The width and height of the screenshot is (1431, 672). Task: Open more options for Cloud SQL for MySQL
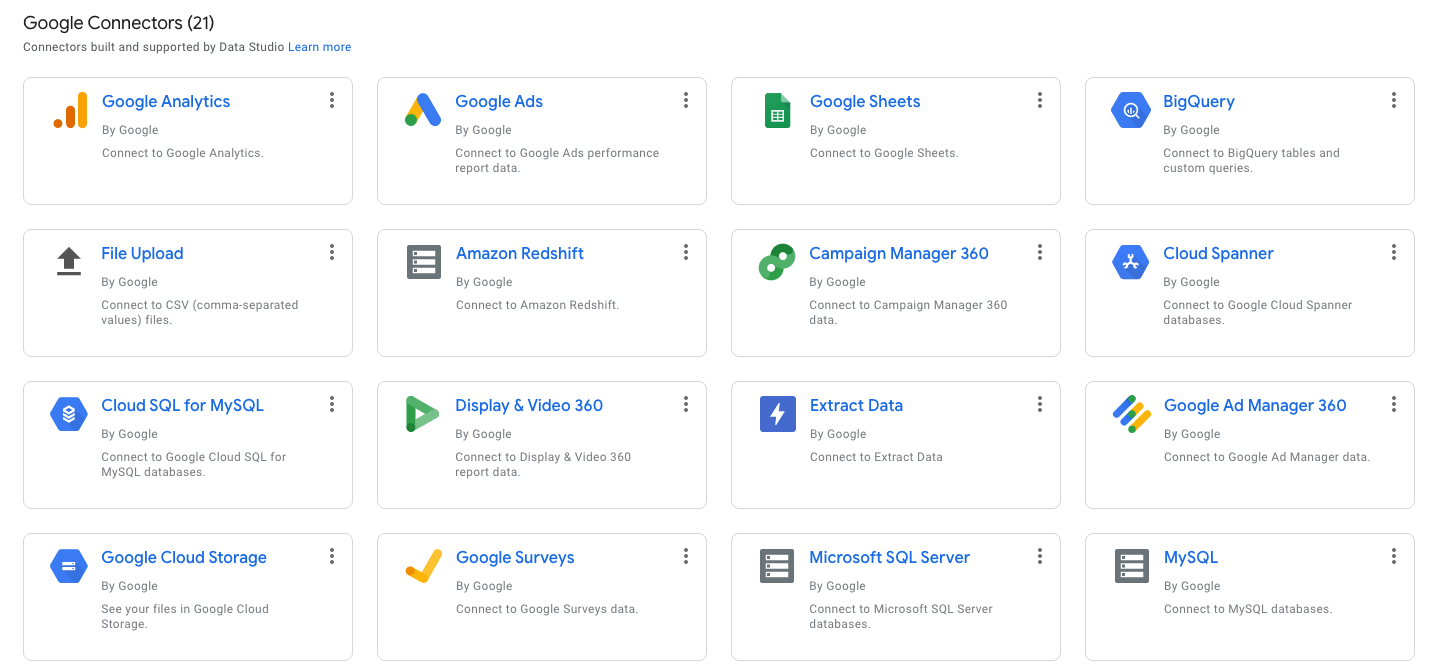point(332,404)
